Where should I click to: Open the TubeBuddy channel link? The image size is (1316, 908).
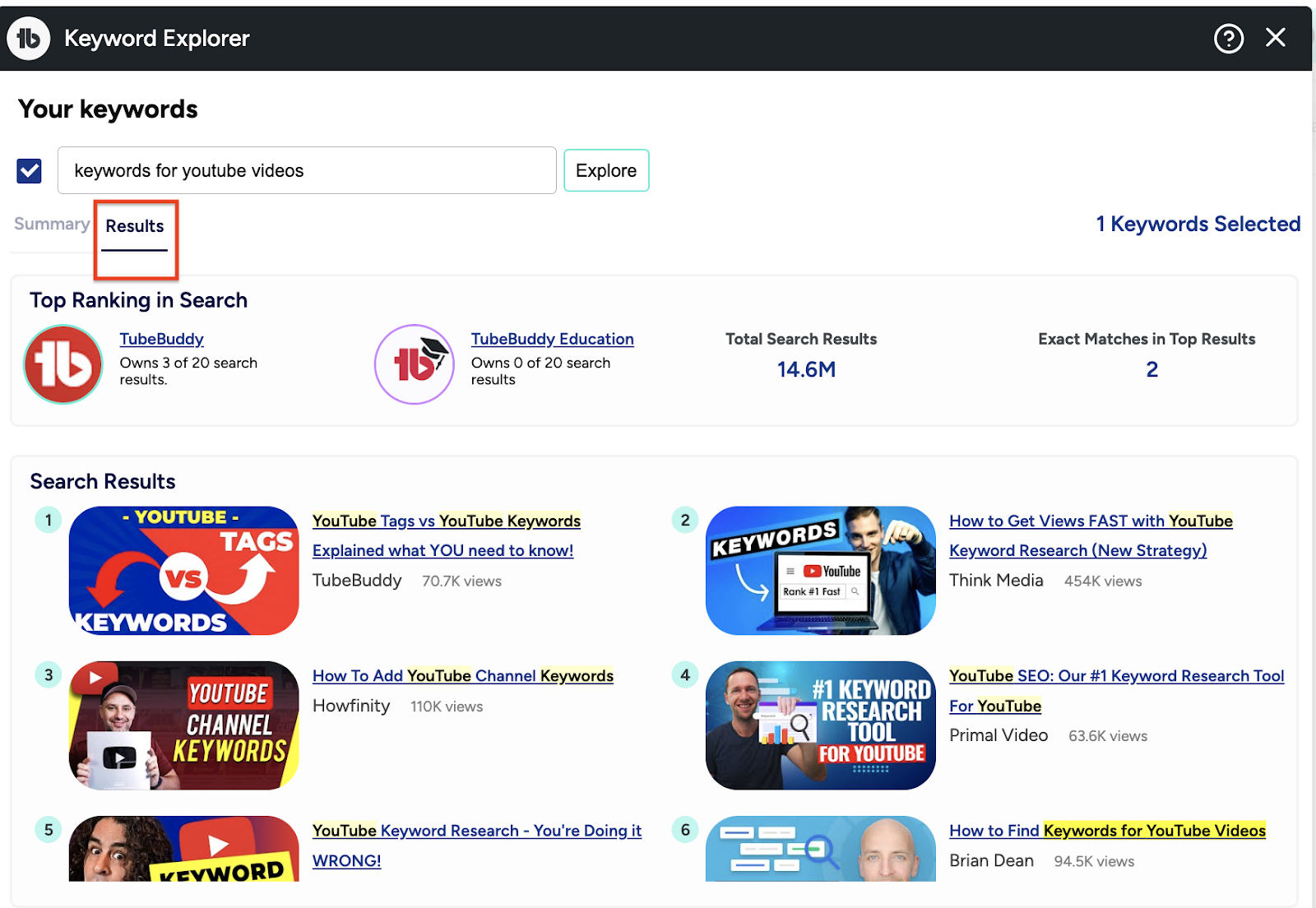pyautogui.click(x=162, y=339)
